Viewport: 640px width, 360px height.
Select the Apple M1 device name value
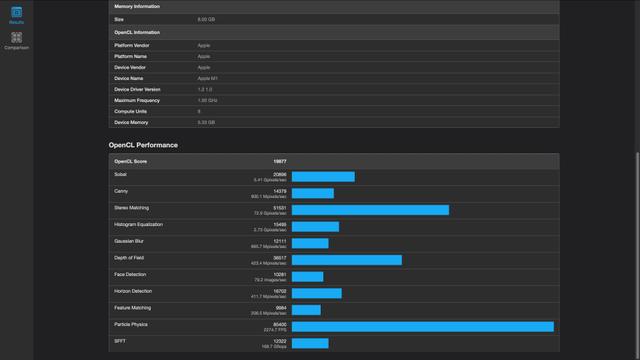click(x=207, y=78)
